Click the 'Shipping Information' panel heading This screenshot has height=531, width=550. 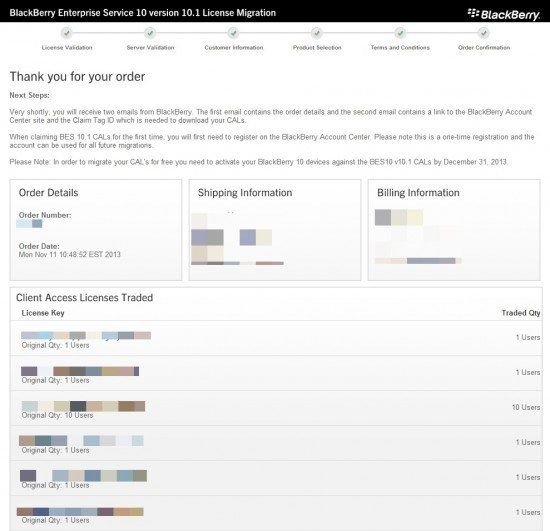click(245, 193)
